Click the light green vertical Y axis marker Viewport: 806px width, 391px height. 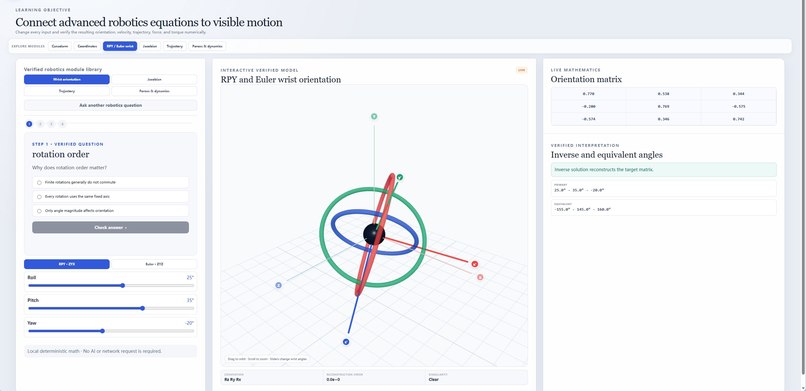[x=374, y=116]
